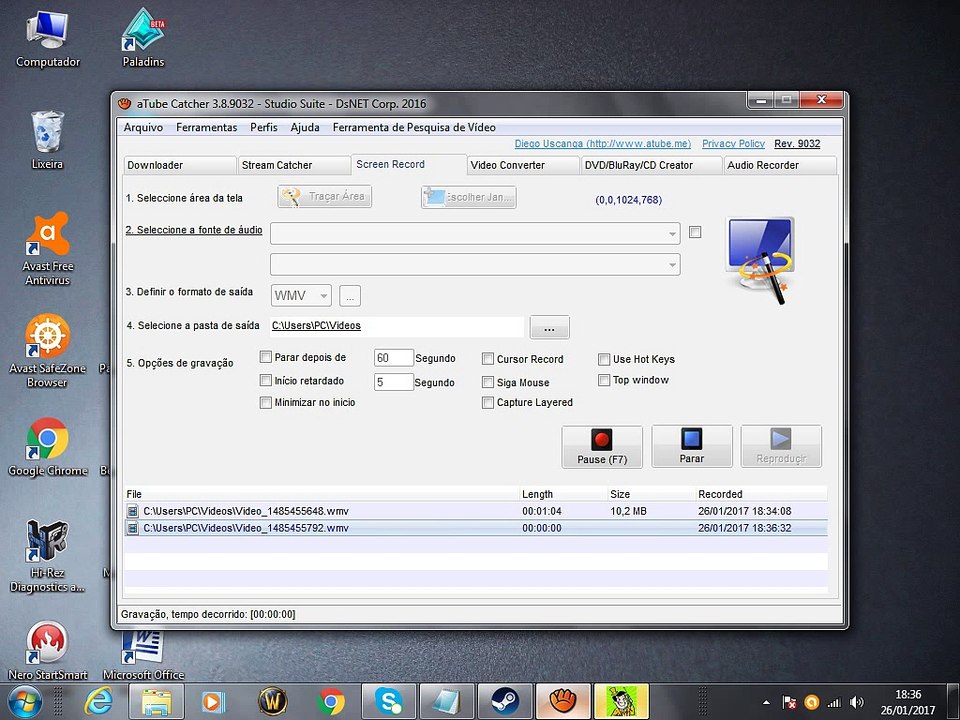The height and width of the screenshot is (720, 960).
Task: Expand the second audio source dropdown
Action: (672, 264)
